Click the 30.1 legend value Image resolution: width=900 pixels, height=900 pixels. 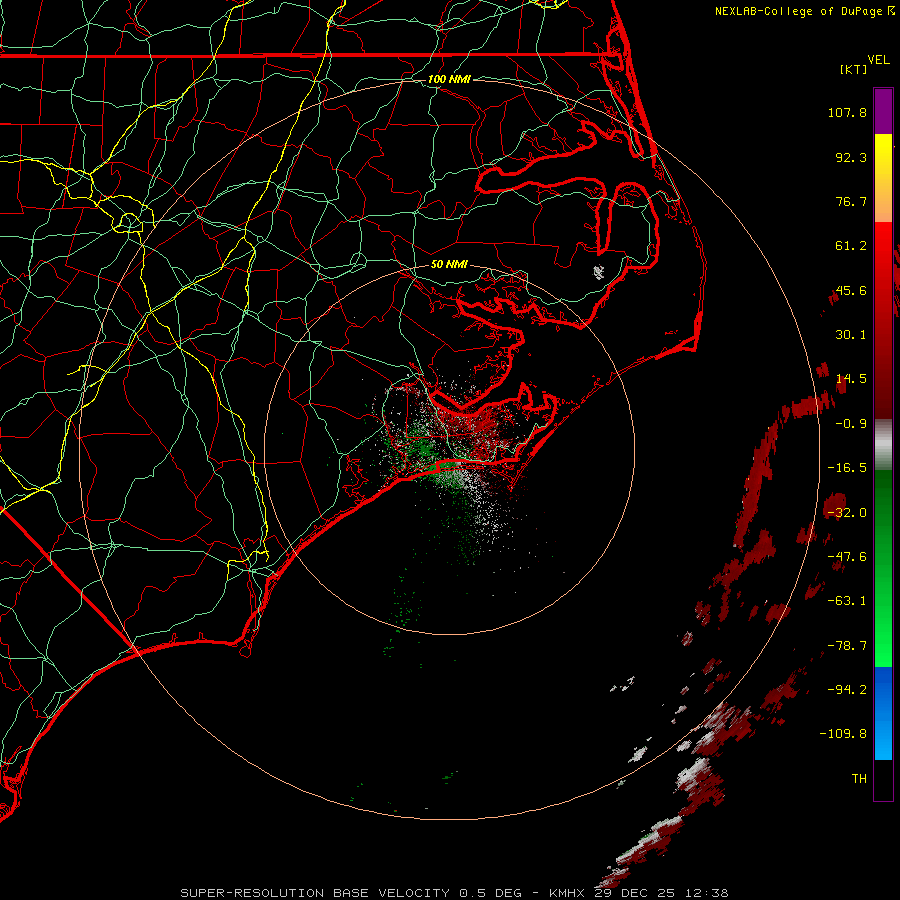point(851,335)
